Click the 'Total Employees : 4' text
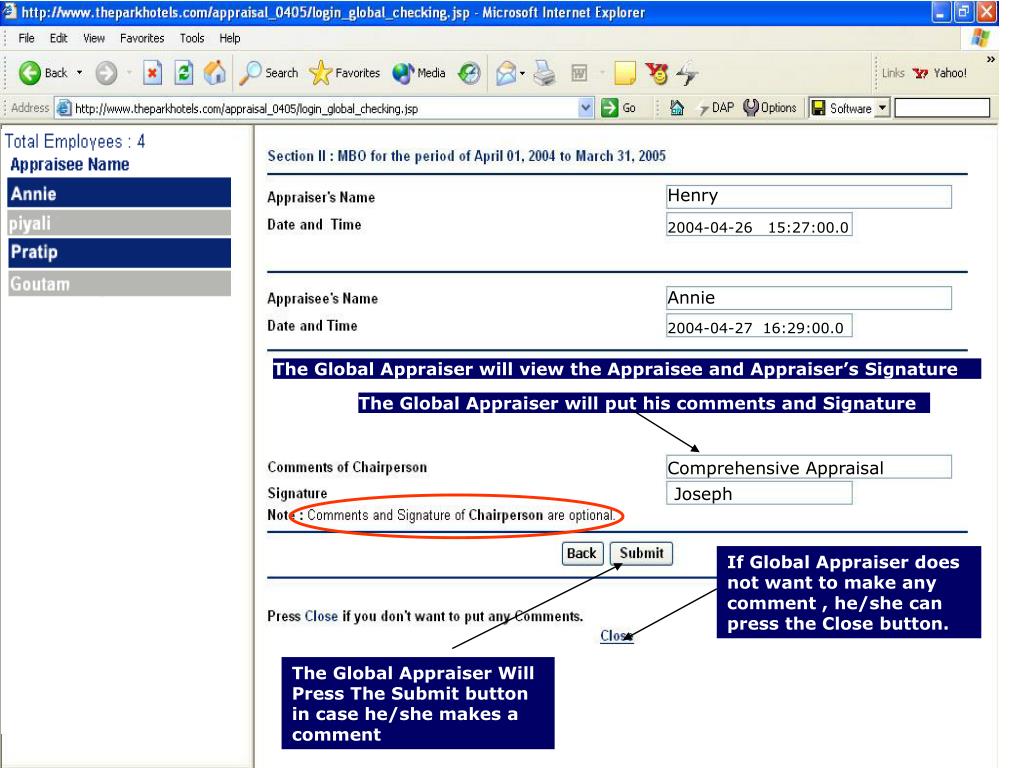Viewport: 1024px width, 768px height. coord(75,141)
